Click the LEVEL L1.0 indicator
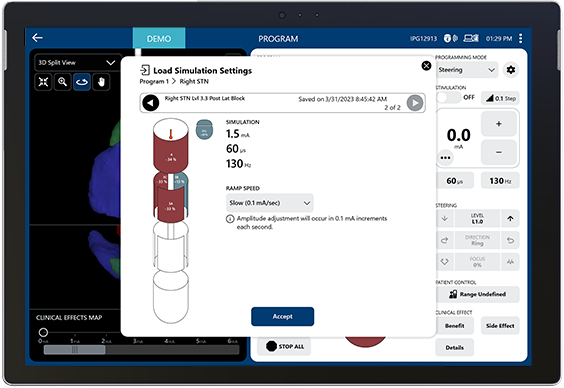Image resolution: width=564 pixels, height=388 pixels. [477, 218]
